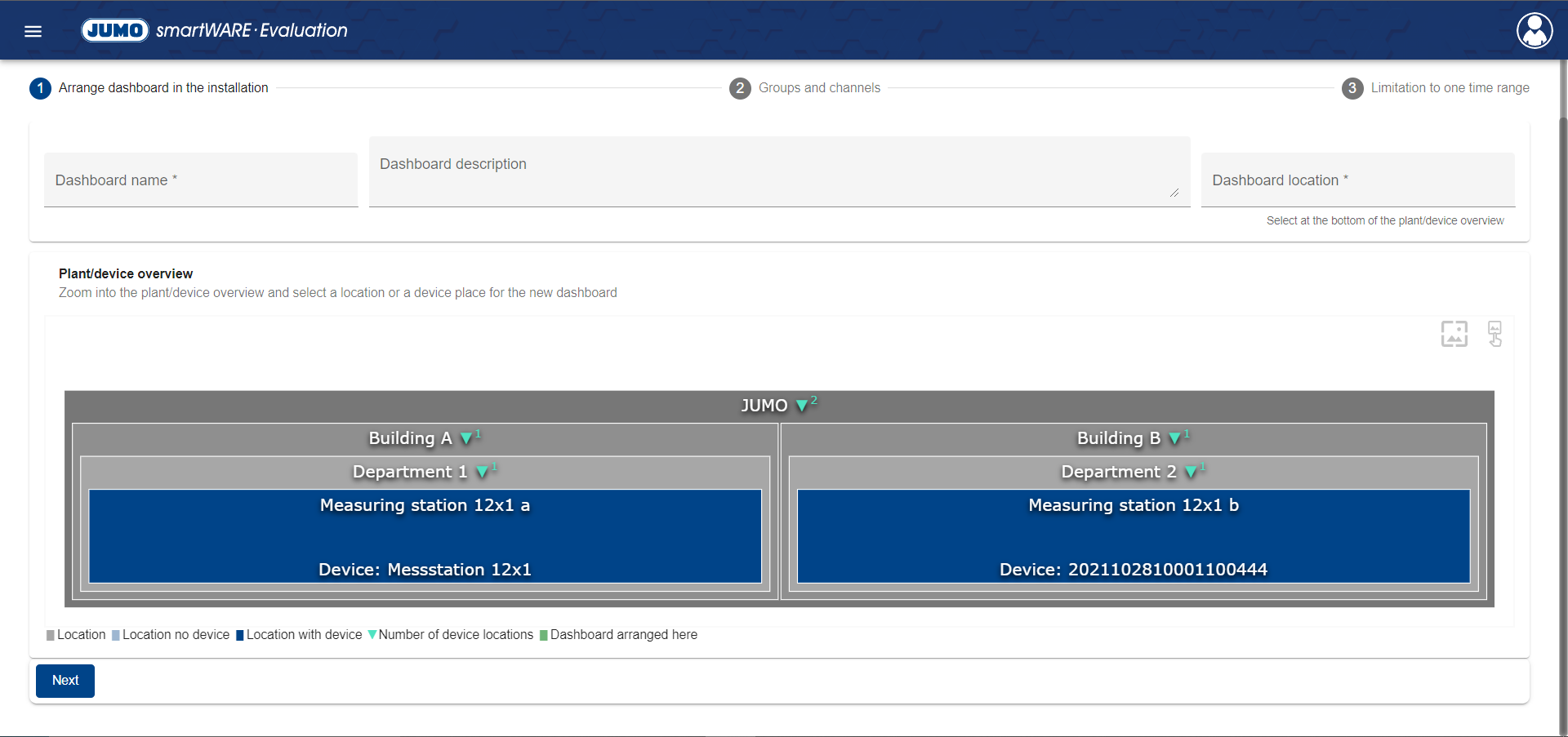Open the hamburger navigation menu
Viewport: 1568px width, 737px height.
click(x=33, y=31)
